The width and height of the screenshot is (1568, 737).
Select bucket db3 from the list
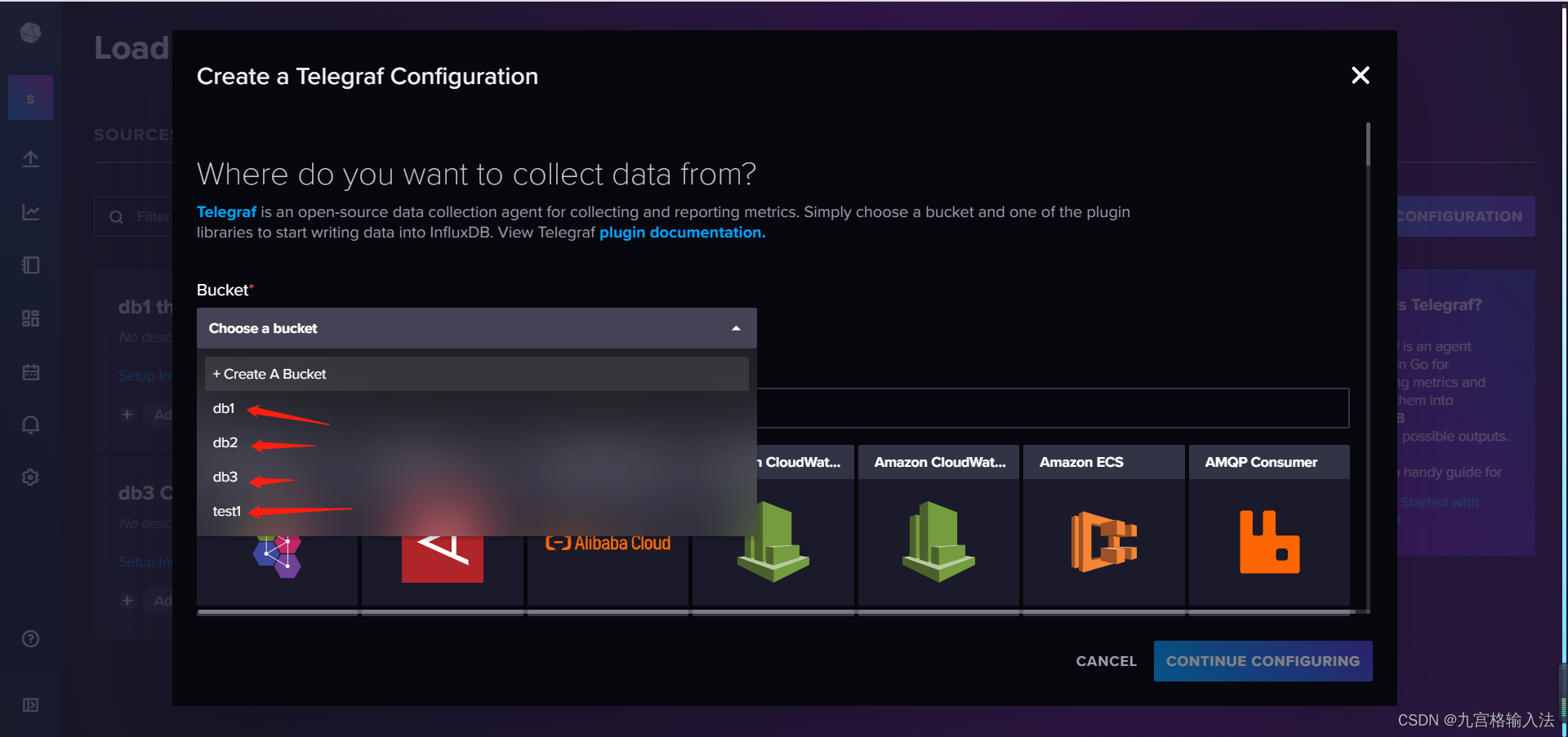tap(477, 477)
